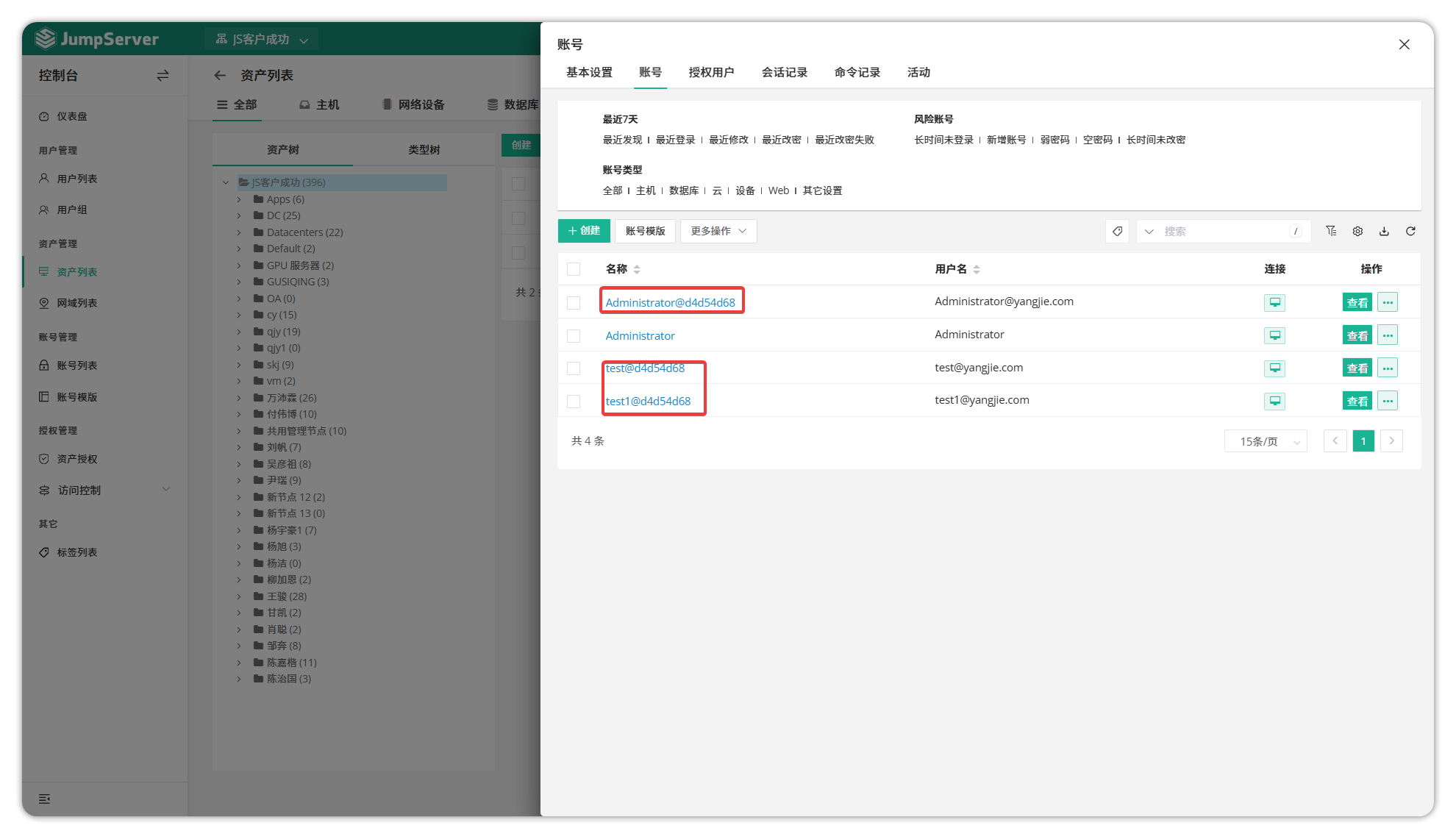Open more actions menu for the test1@d4d54d68 row

pyautogui.click(x=1388, y=401)
